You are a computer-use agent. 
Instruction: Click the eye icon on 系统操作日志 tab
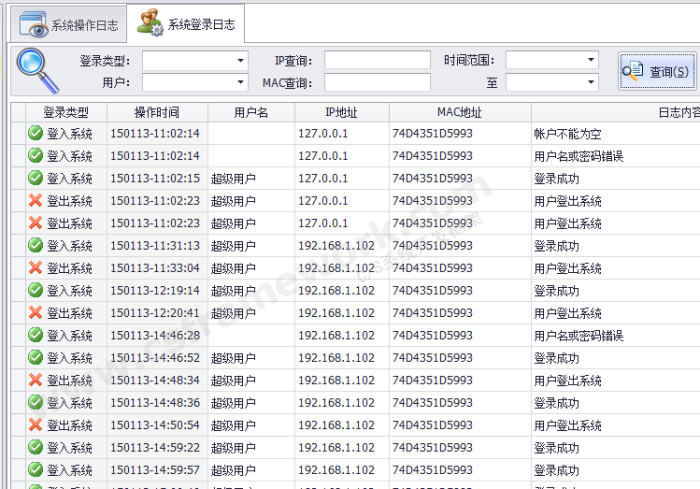(x=33, y=25)
